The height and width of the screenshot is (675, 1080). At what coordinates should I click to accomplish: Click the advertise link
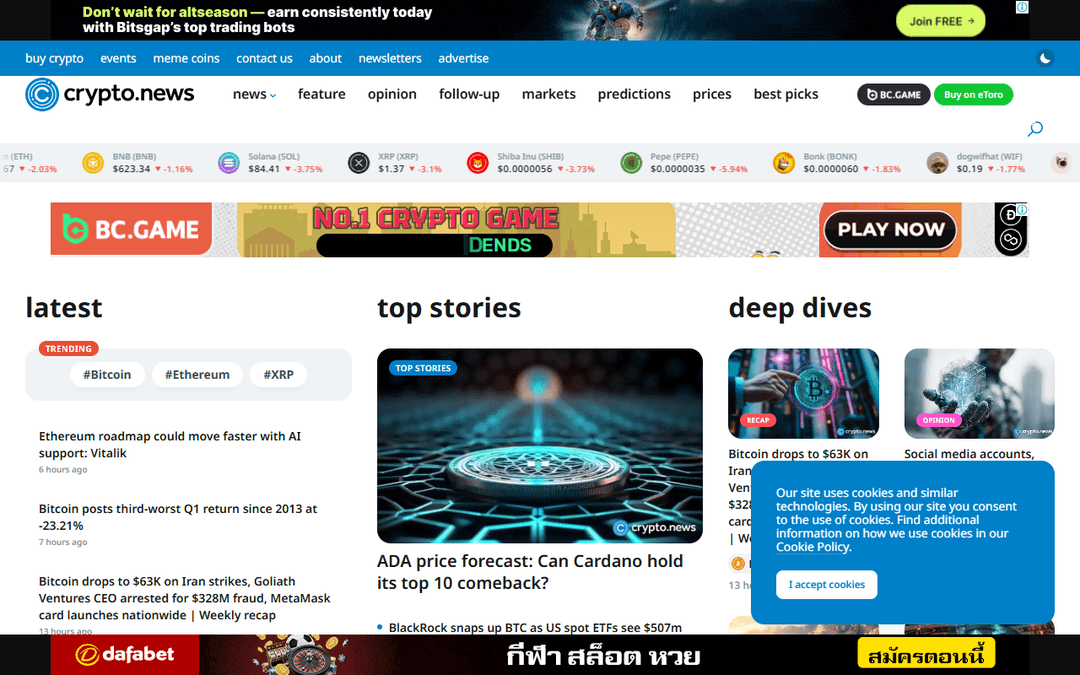click(x=464, y=59)
